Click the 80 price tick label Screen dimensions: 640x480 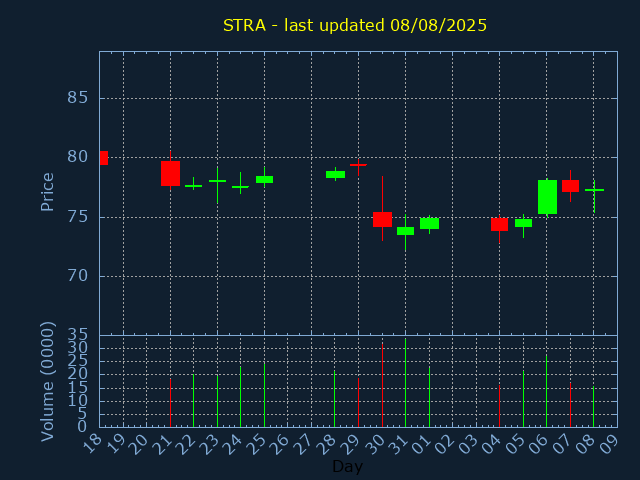(78, 157)
